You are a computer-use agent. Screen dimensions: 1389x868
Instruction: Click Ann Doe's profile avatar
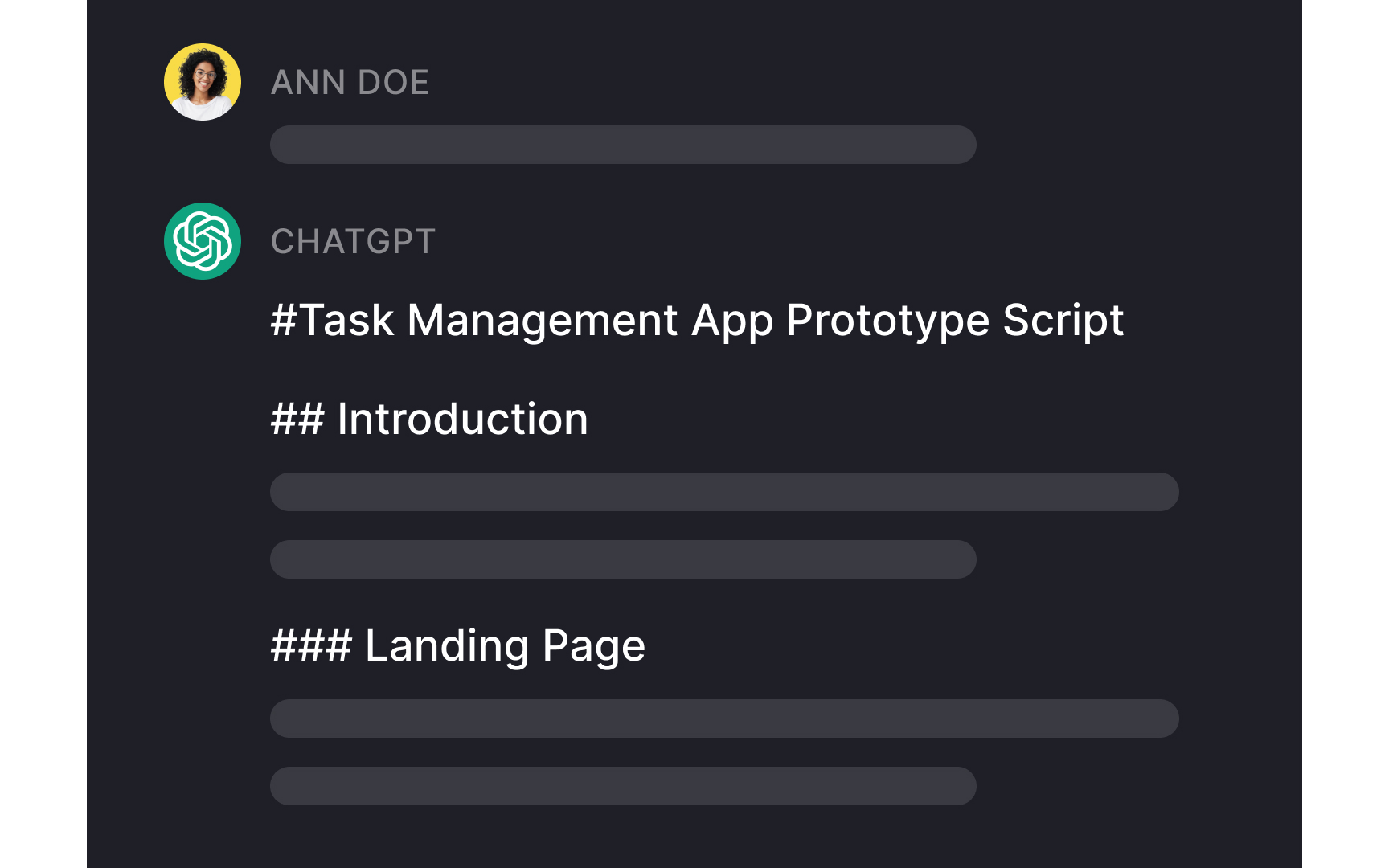click(203, 82)
